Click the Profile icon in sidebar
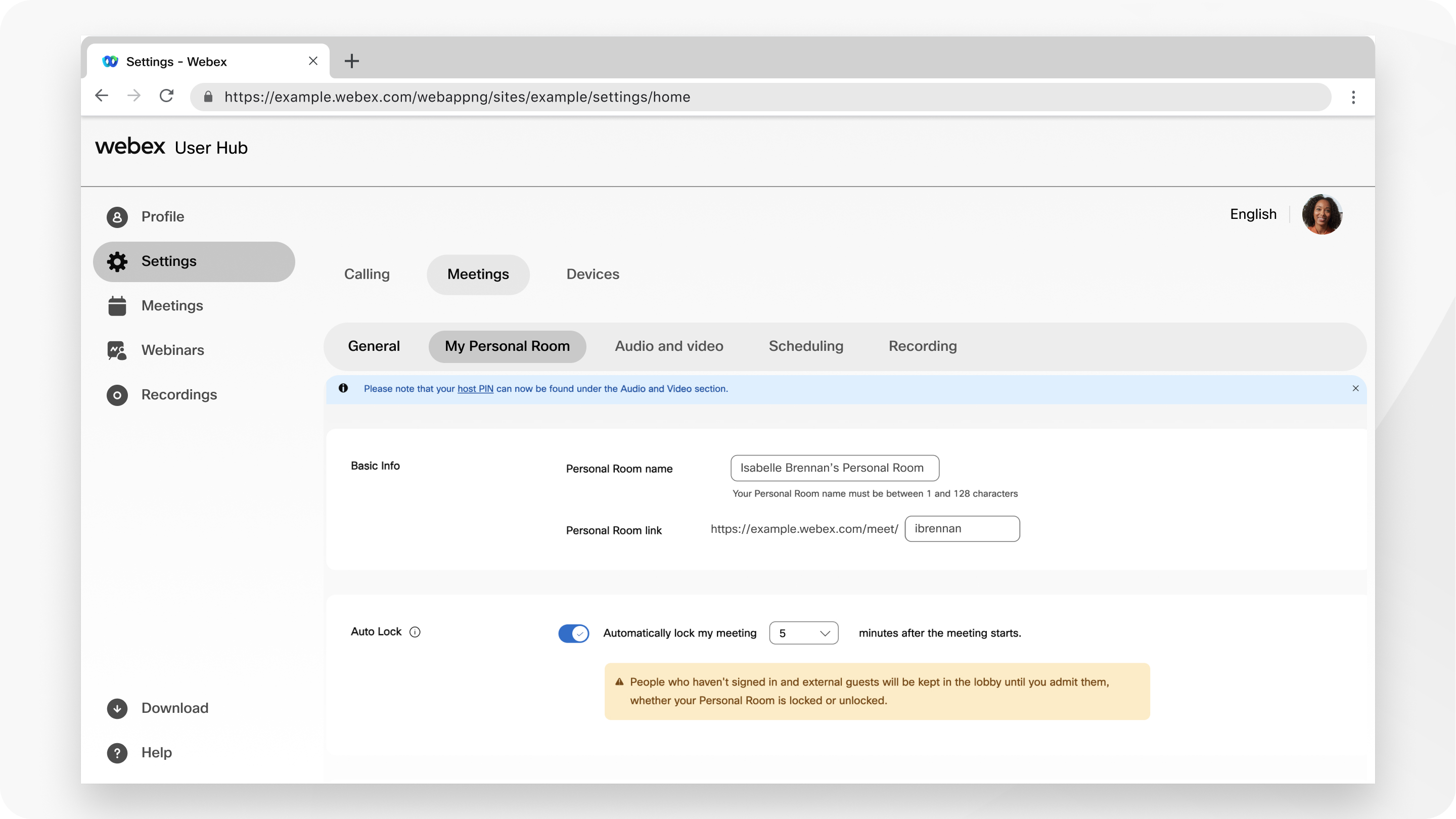The image size is (1456, 819). [116, 216]
